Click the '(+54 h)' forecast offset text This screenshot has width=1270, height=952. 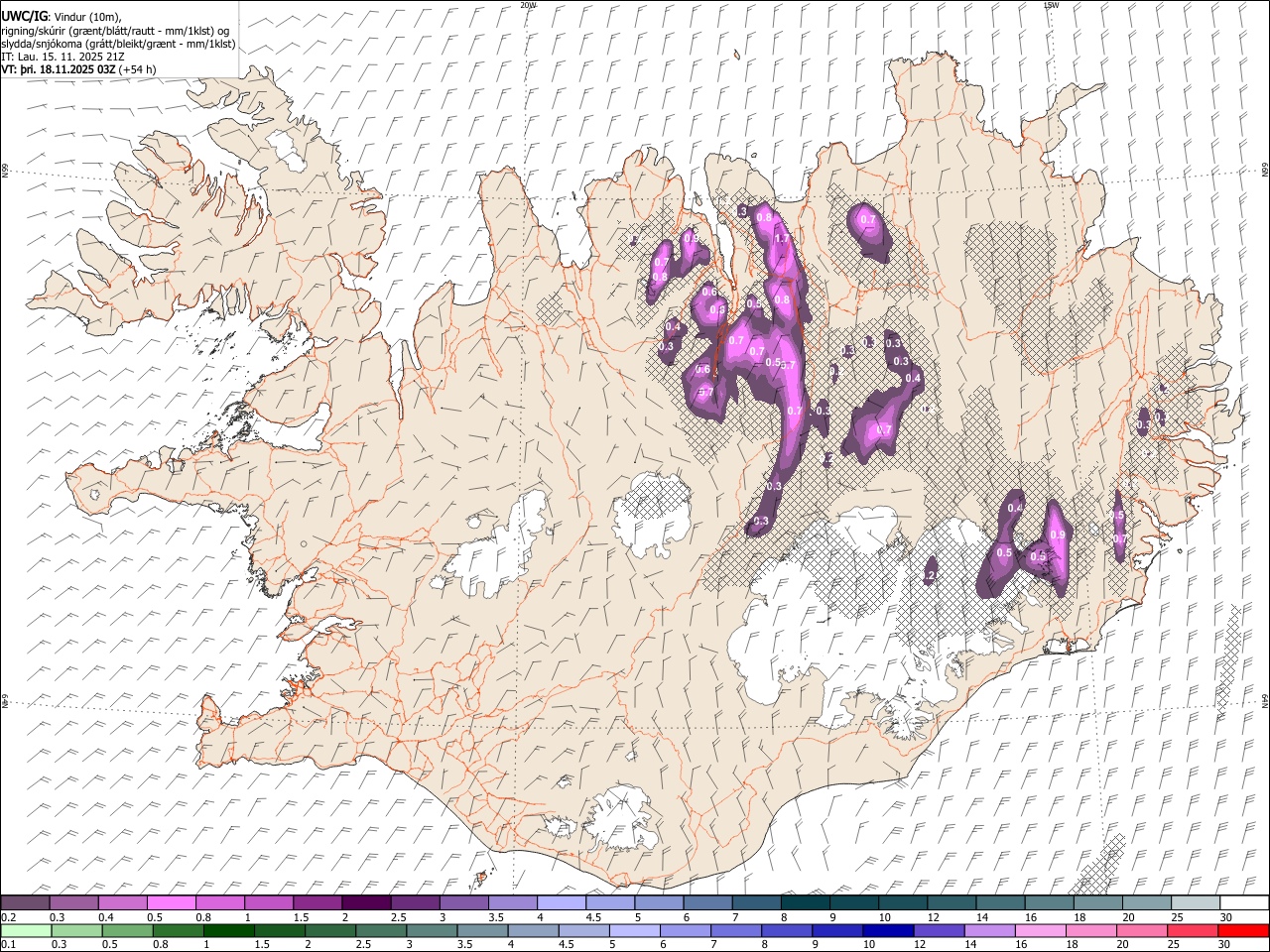[x=137, y=70]
